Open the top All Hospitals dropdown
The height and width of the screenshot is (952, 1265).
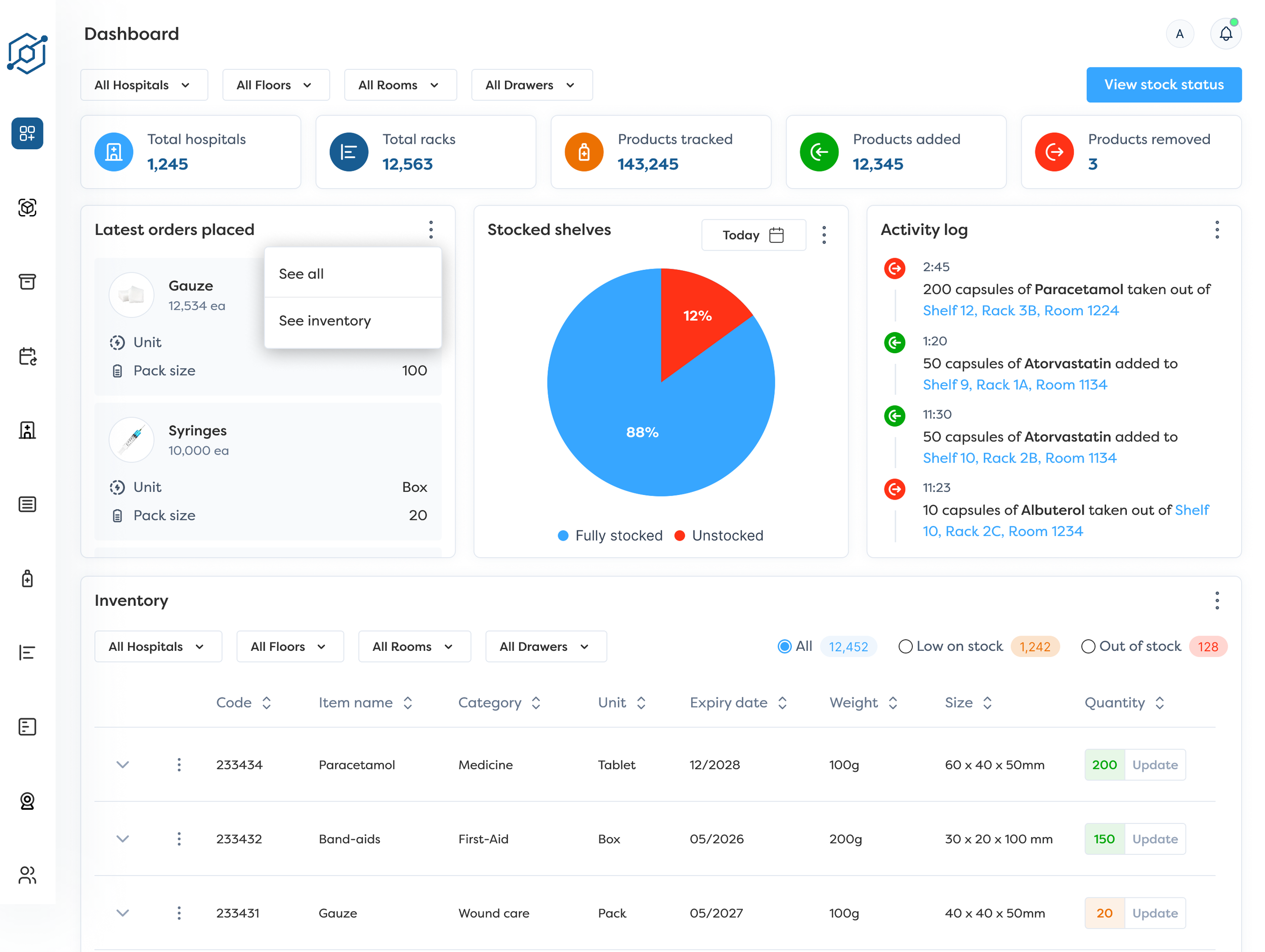pos(144,85)
